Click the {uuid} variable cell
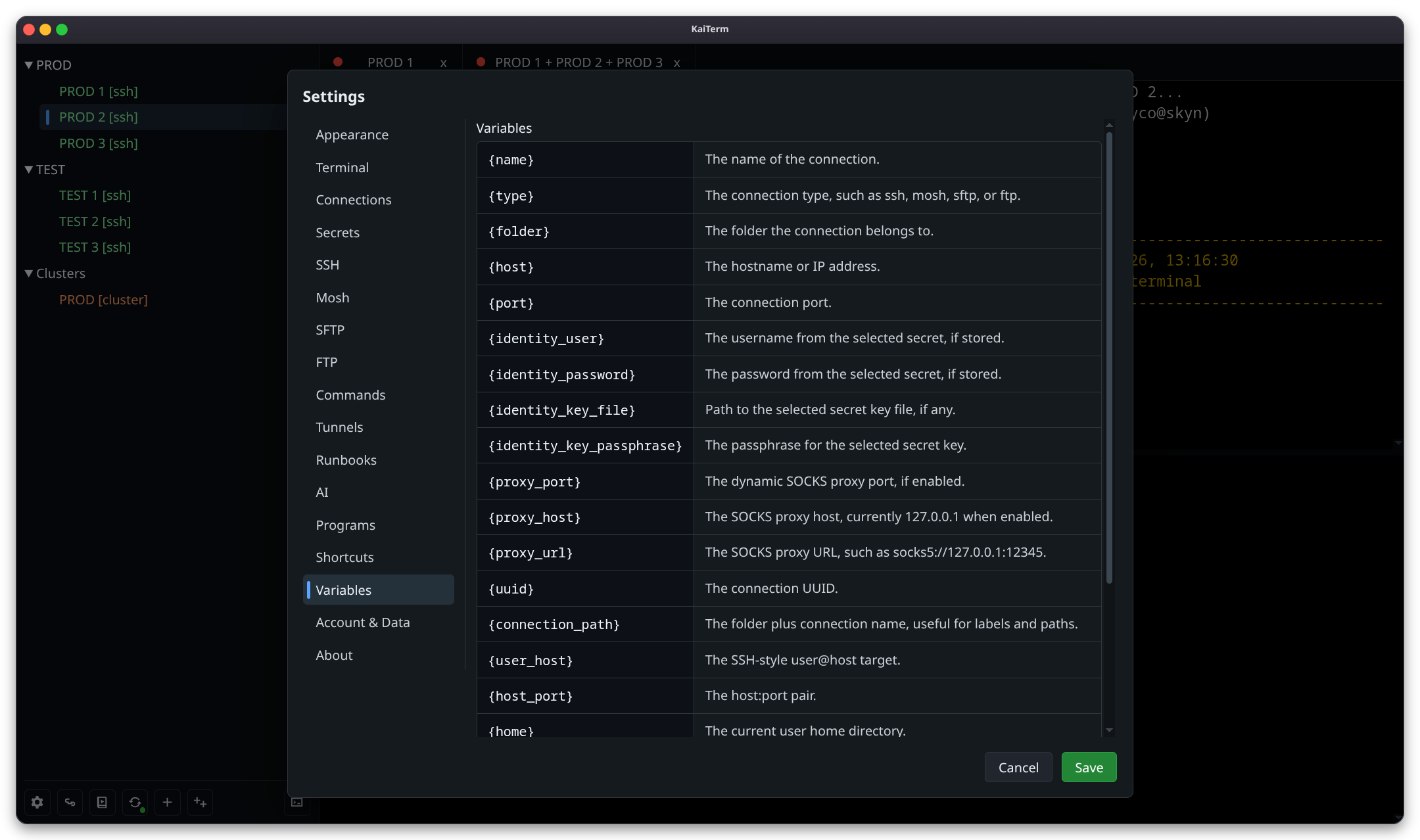 [x=585, y=589]
